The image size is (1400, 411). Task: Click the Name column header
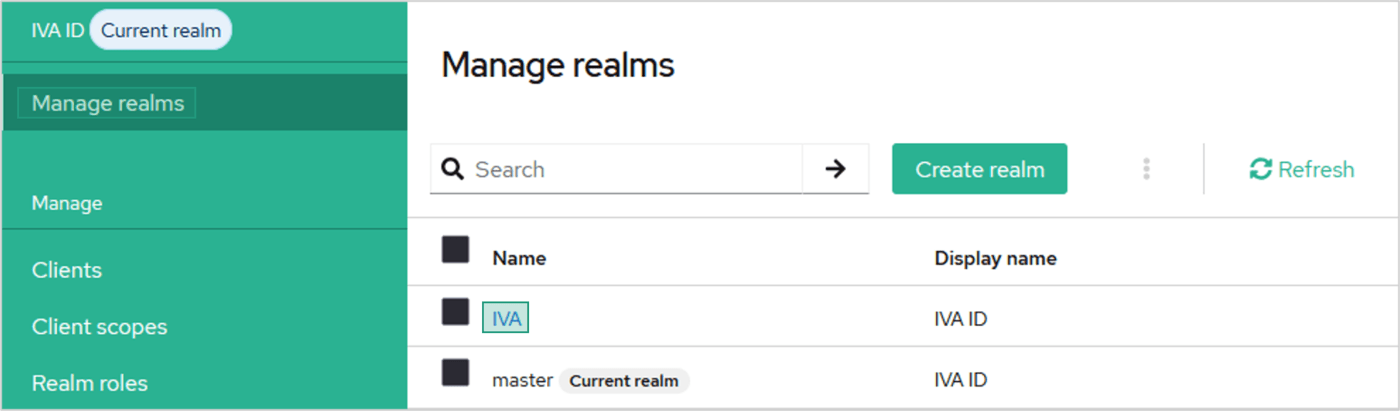coord(519,258)
